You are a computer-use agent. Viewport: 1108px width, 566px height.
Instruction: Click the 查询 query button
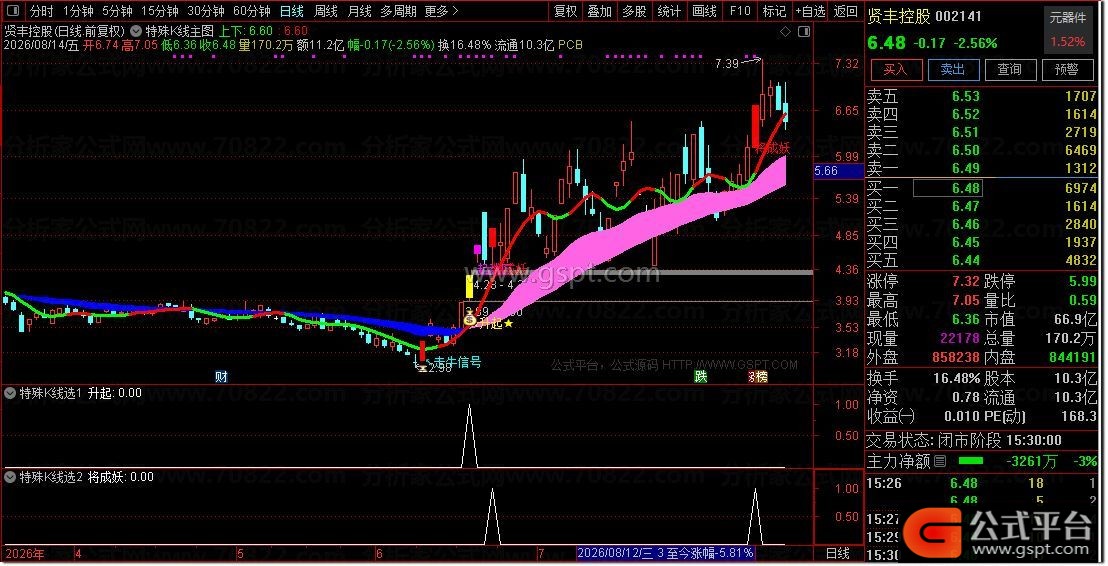[x=1009, y=69]
